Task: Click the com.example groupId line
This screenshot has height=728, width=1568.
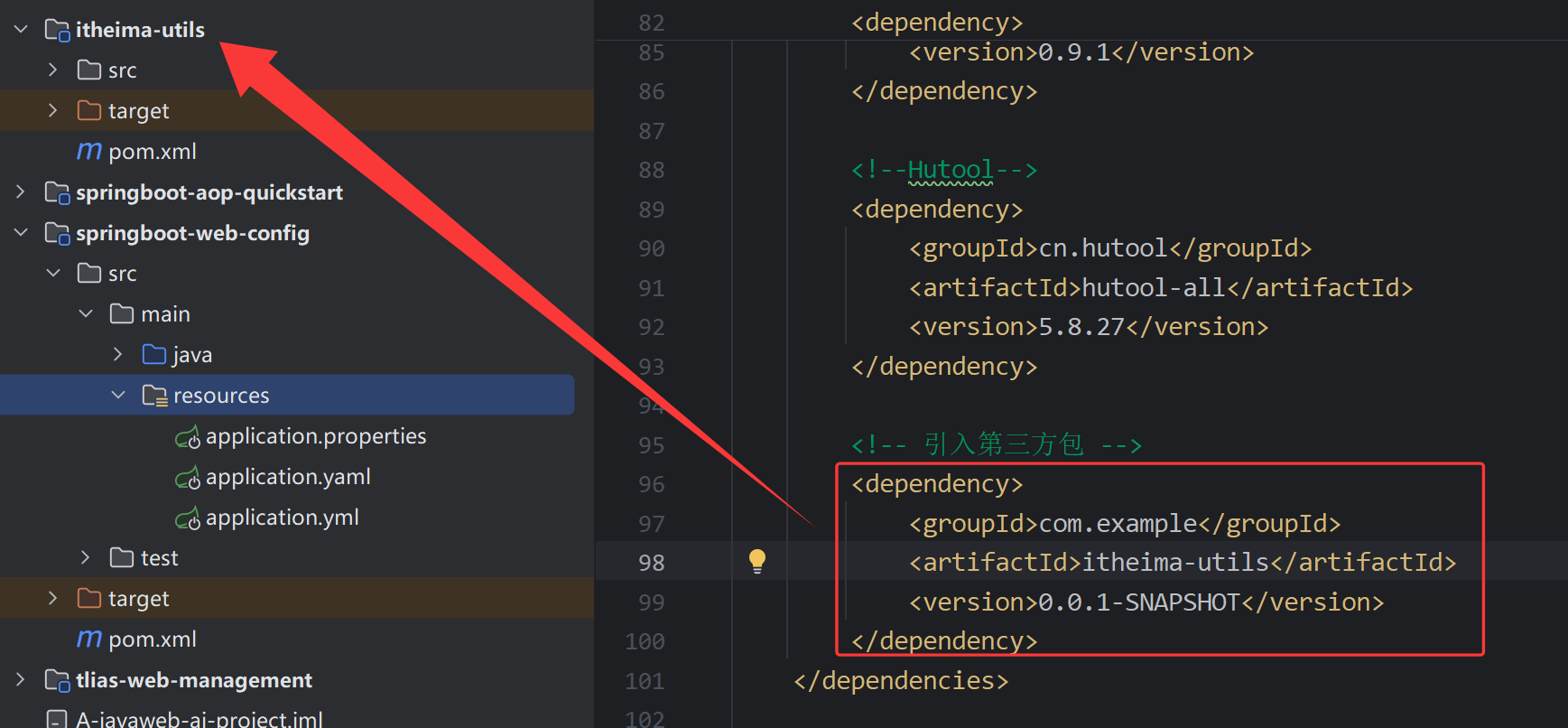Action: click(1125, 523)
